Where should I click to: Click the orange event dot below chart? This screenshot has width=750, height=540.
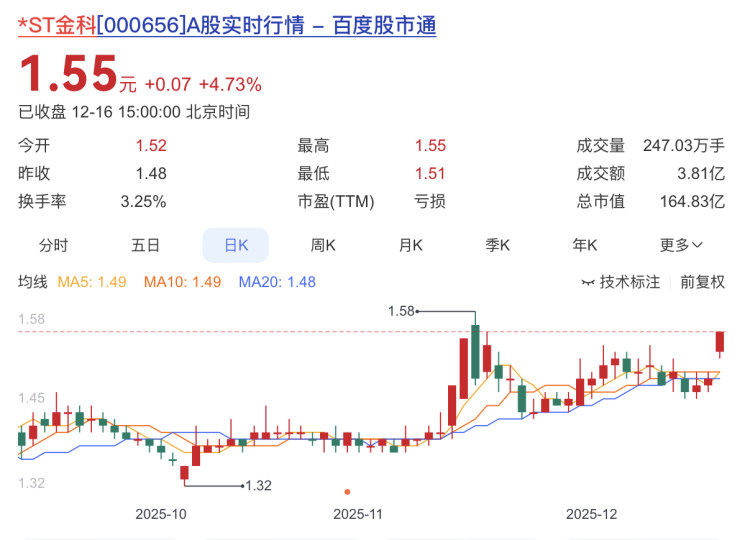point(347,492)
